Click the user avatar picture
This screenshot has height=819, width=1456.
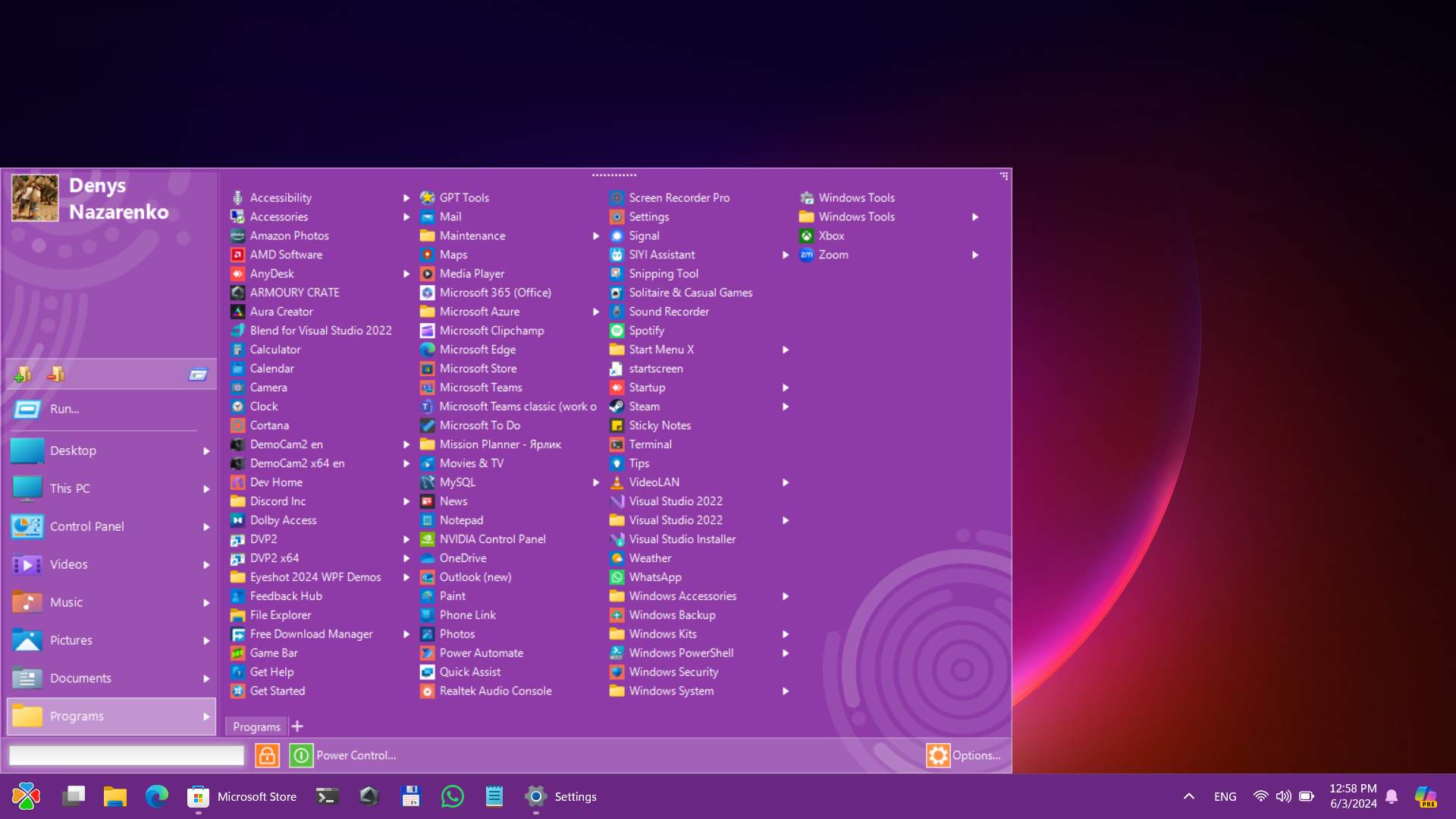(35, 198)
